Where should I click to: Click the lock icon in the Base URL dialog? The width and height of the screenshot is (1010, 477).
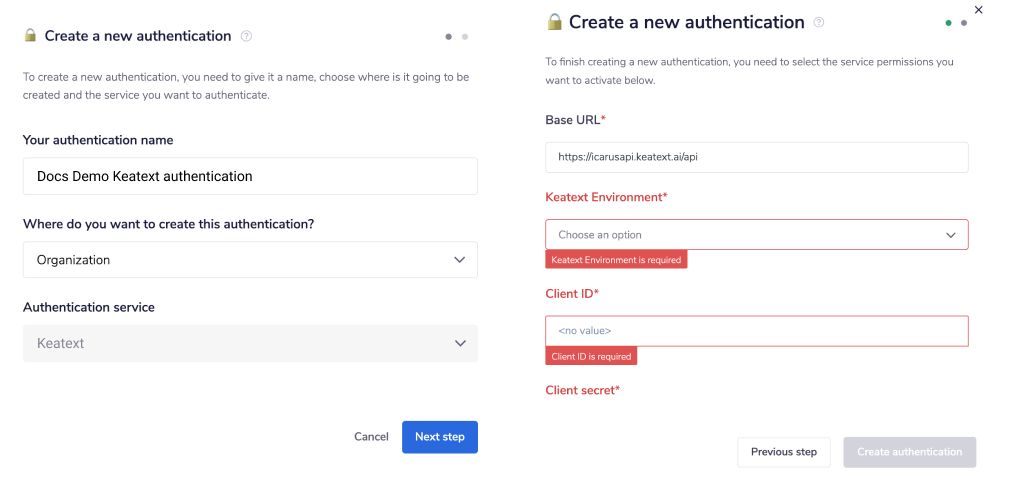[x=555, y=22]
